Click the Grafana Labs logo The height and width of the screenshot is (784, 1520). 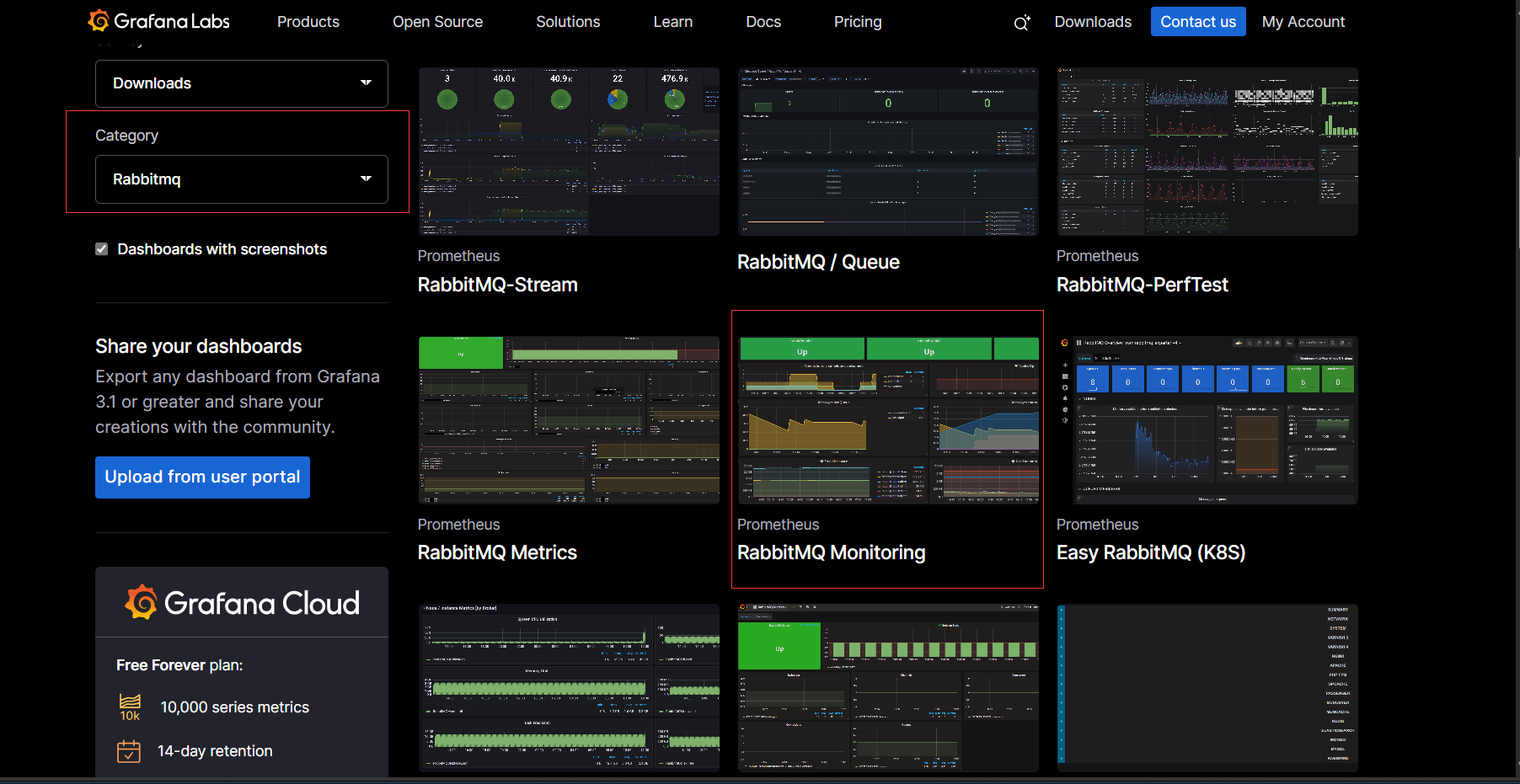[x=159, y=21]
